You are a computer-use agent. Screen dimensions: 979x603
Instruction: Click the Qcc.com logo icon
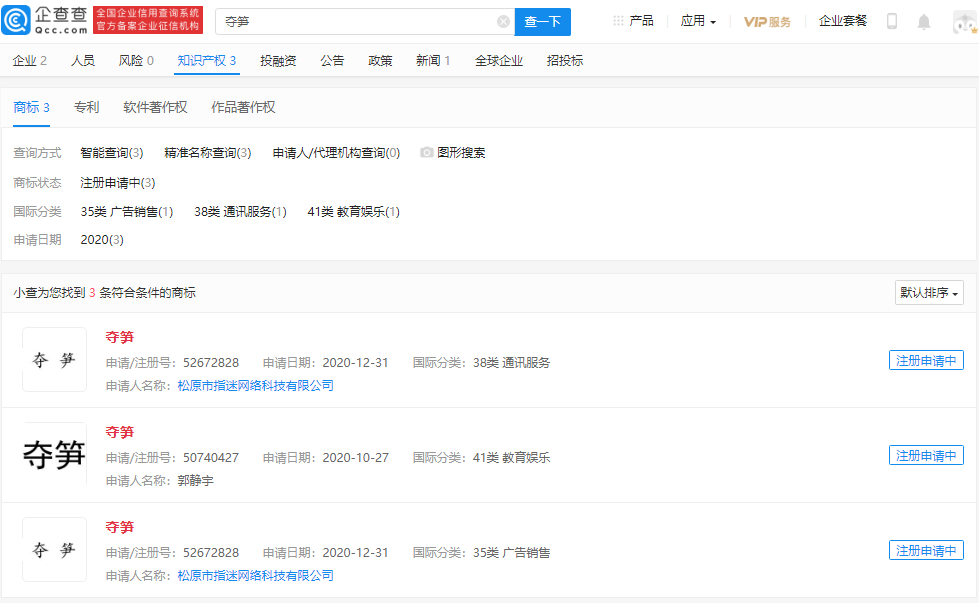(x=17, y=20)
